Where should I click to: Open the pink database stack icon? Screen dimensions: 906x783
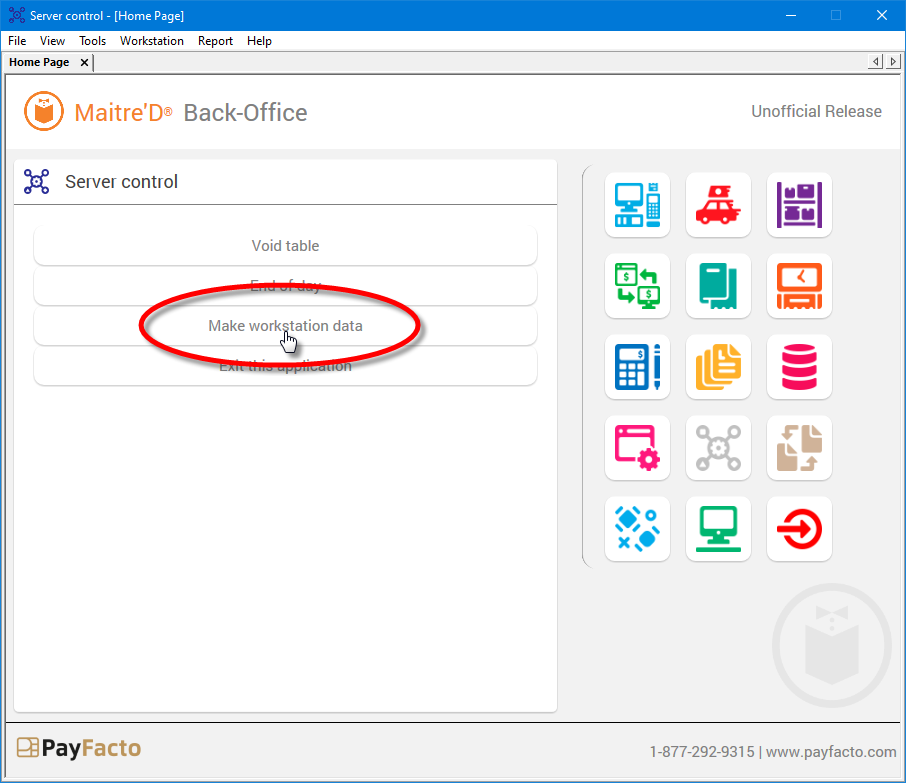click(798, 367)
